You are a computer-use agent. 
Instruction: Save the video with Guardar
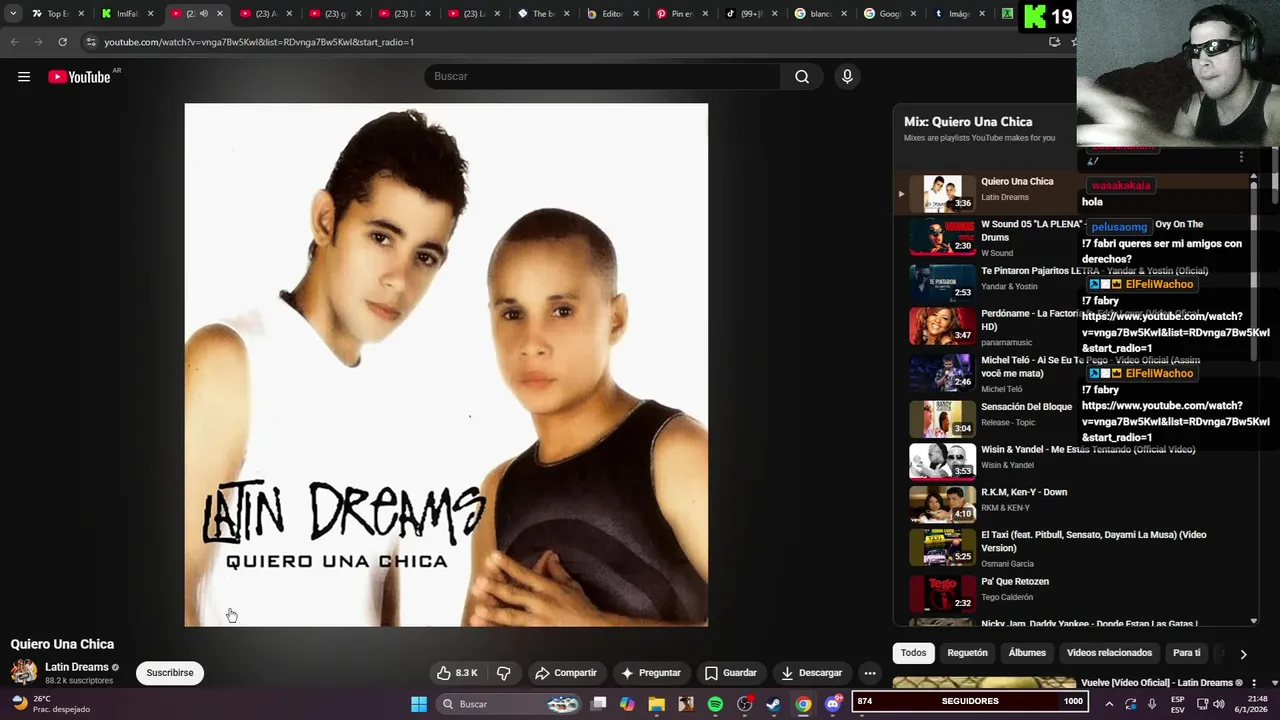[x=731, y=673]
